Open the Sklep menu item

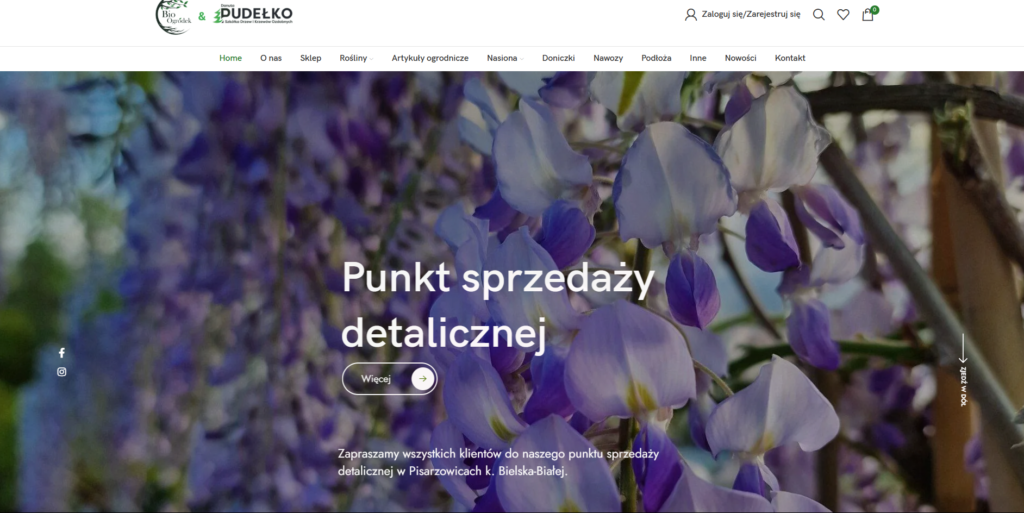(x=311, y=58)
